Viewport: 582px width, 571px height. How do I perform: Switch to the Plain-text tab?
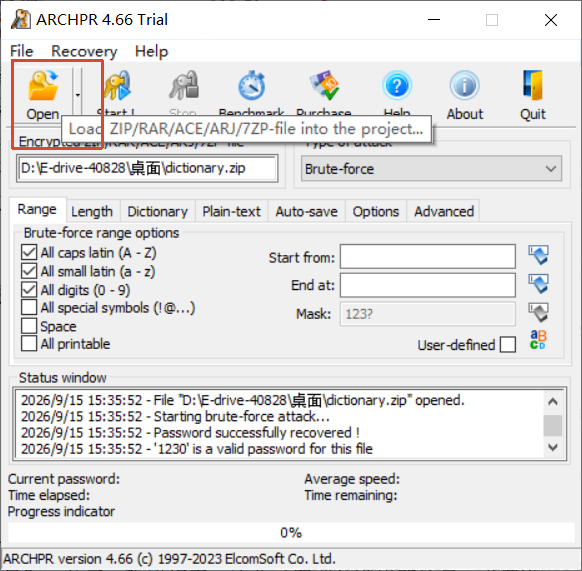tap(231, 212)
